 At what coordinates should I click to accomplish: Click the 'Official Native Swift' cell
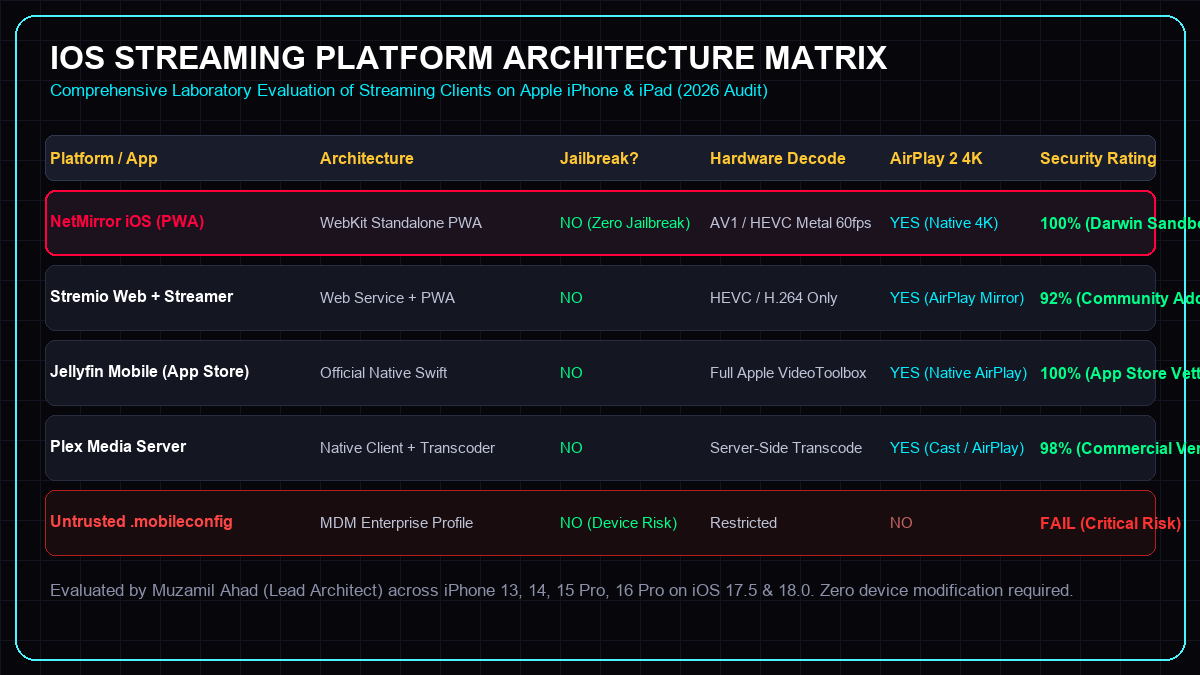(x=384, y=373)
